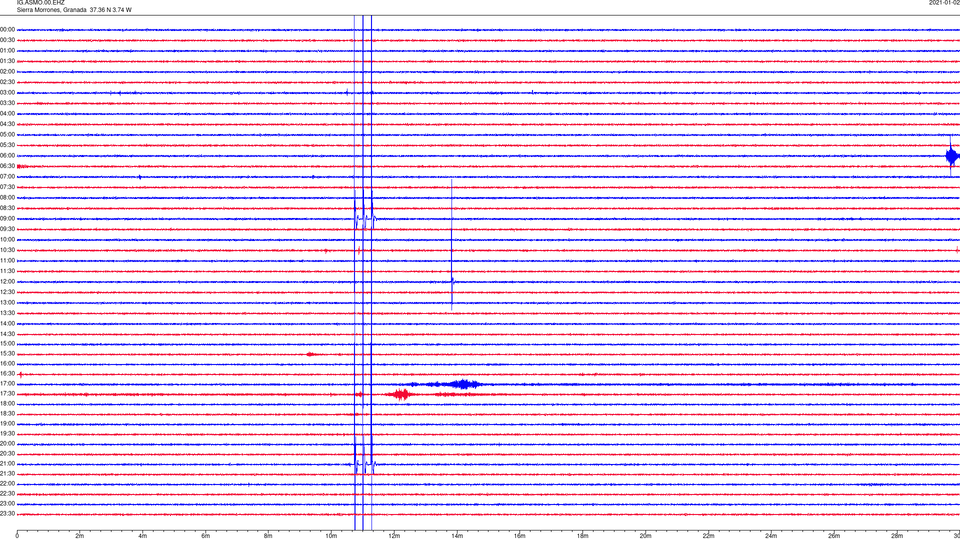Click the 15:30 time label
This screenshot has width=960, height=540.
click(x=7, y=354)
